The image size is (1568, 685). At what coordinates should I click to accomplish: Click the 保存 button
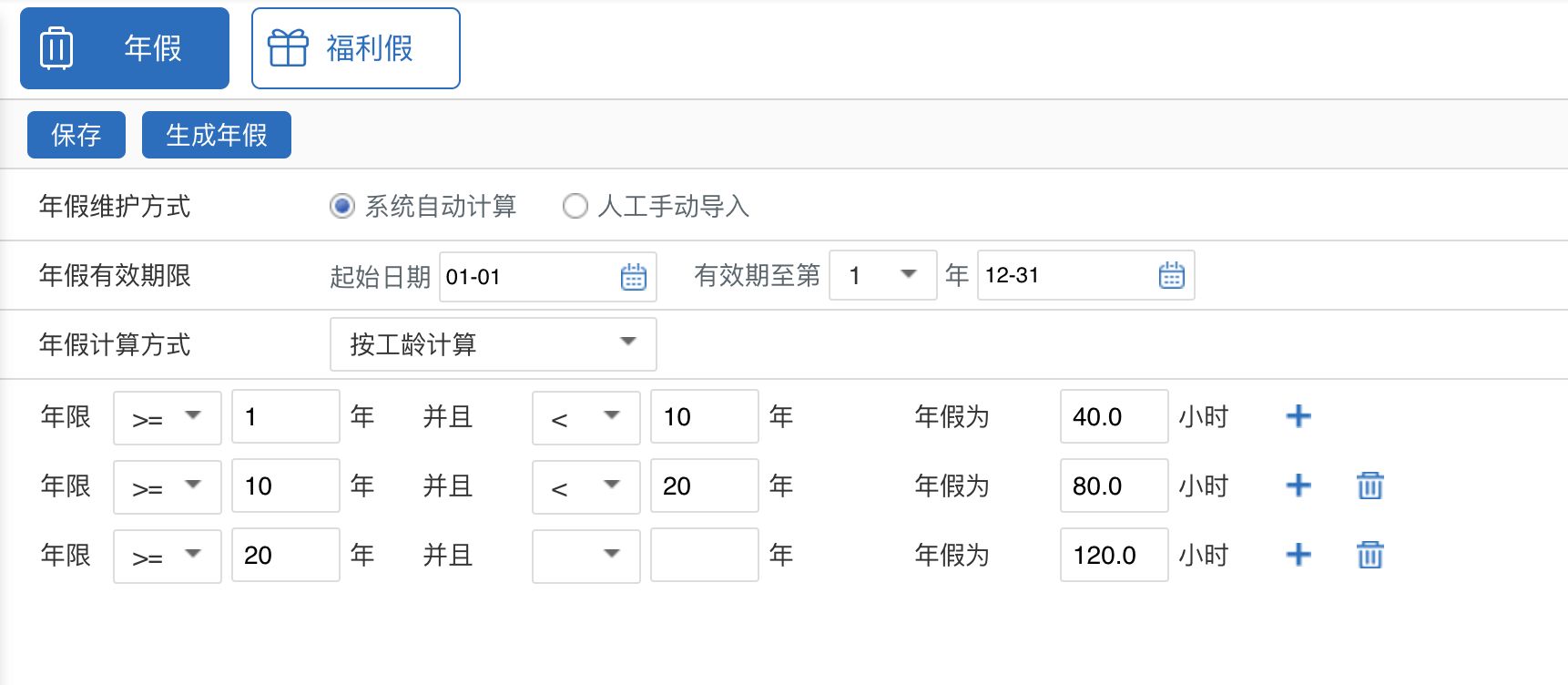[x=76, y=135]
